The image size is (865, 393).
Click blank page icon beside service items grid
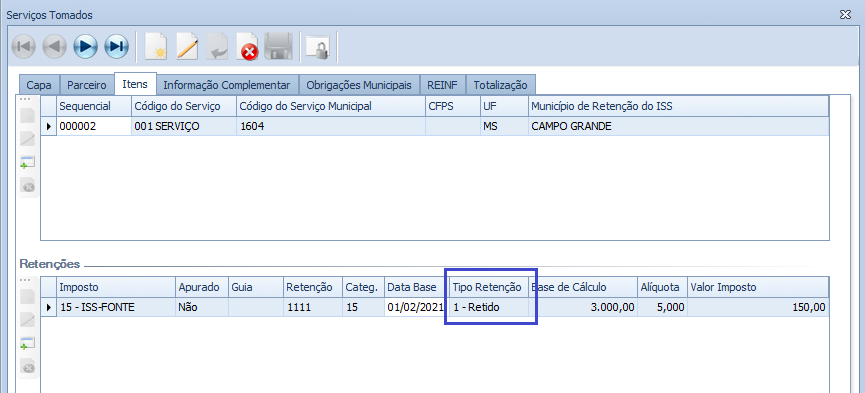(x=28, y=115)
